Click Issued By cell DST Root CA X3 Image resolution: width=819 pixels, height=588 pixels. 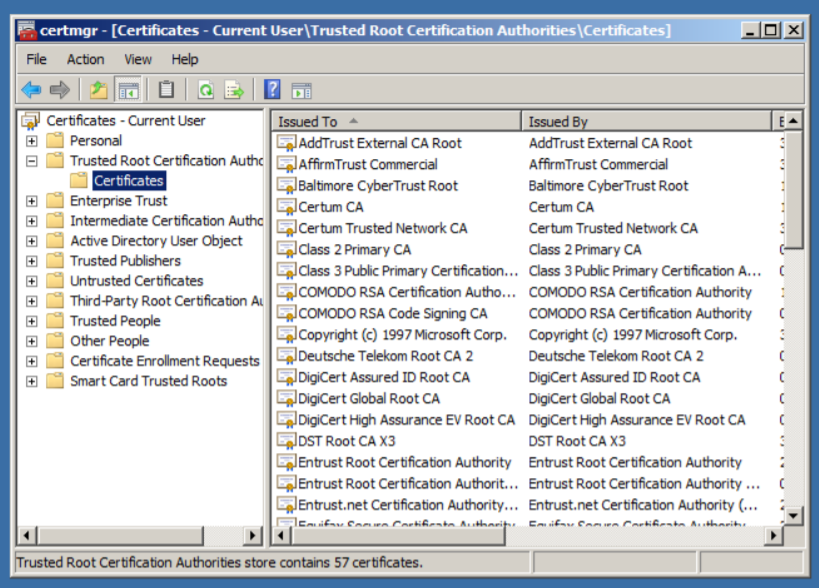[x=577, y=441]
